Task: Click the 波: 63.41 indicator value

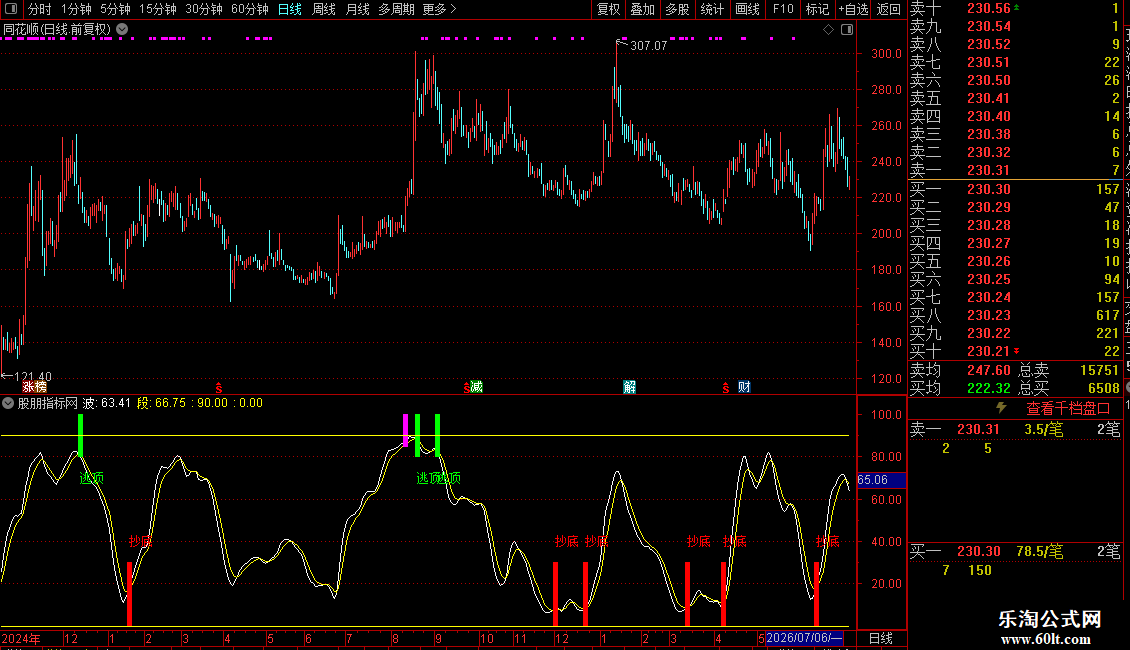Action: click(x=107, y=403)
